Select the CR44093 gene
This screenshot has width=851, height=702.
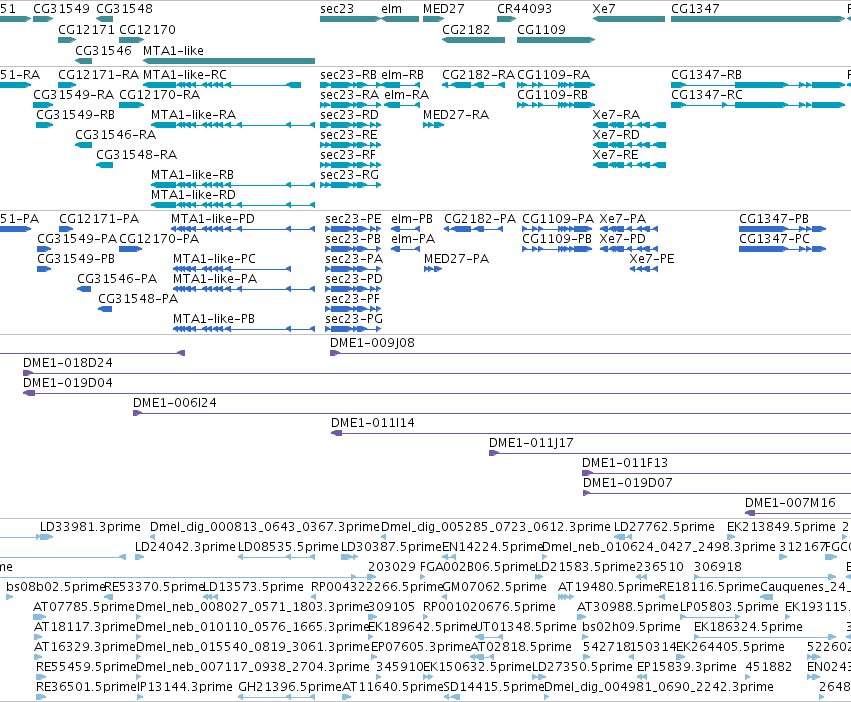pos(506,19)
